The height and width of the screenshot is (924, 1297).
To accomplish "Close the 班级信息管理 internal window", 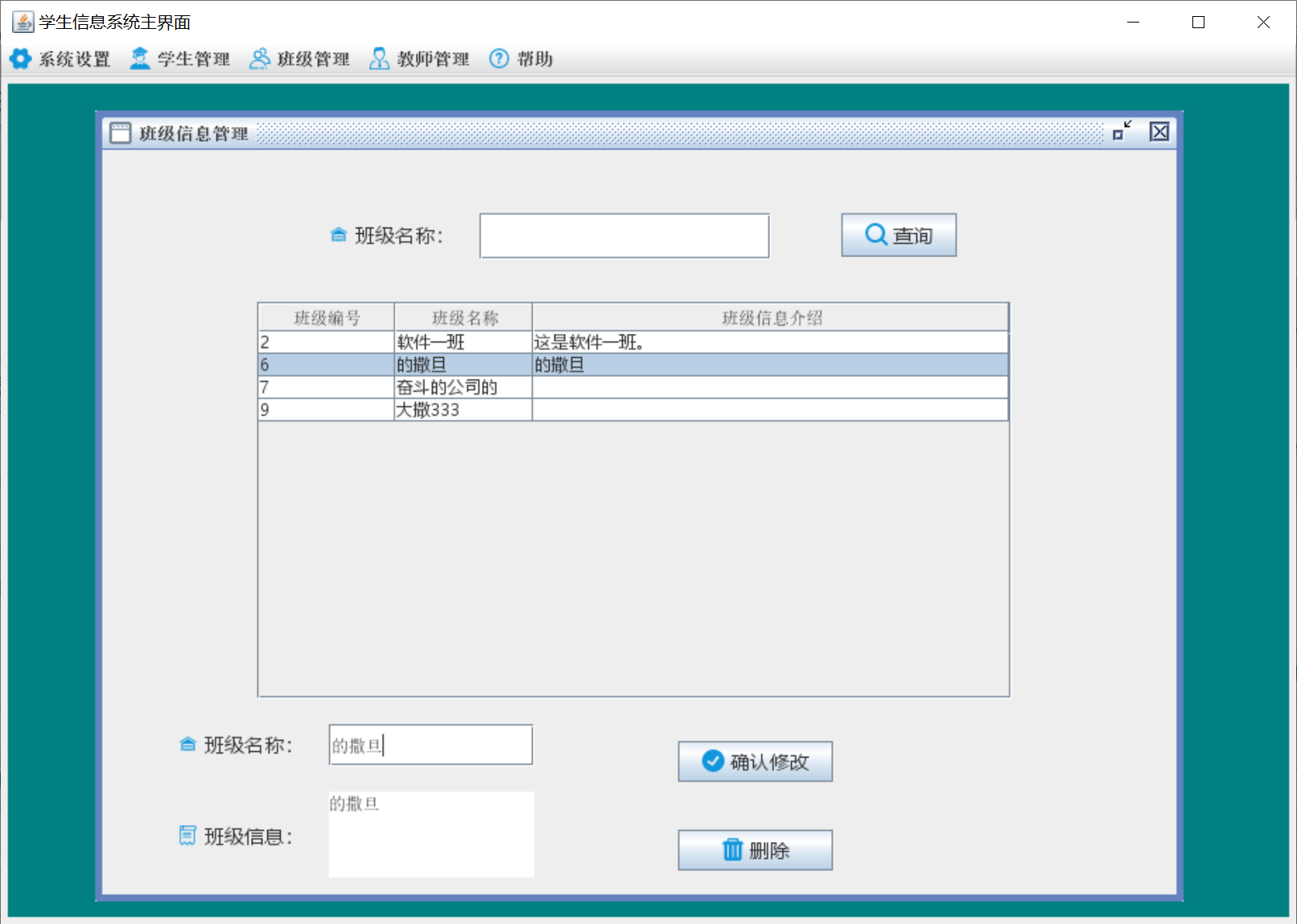I will point(1159,132).
